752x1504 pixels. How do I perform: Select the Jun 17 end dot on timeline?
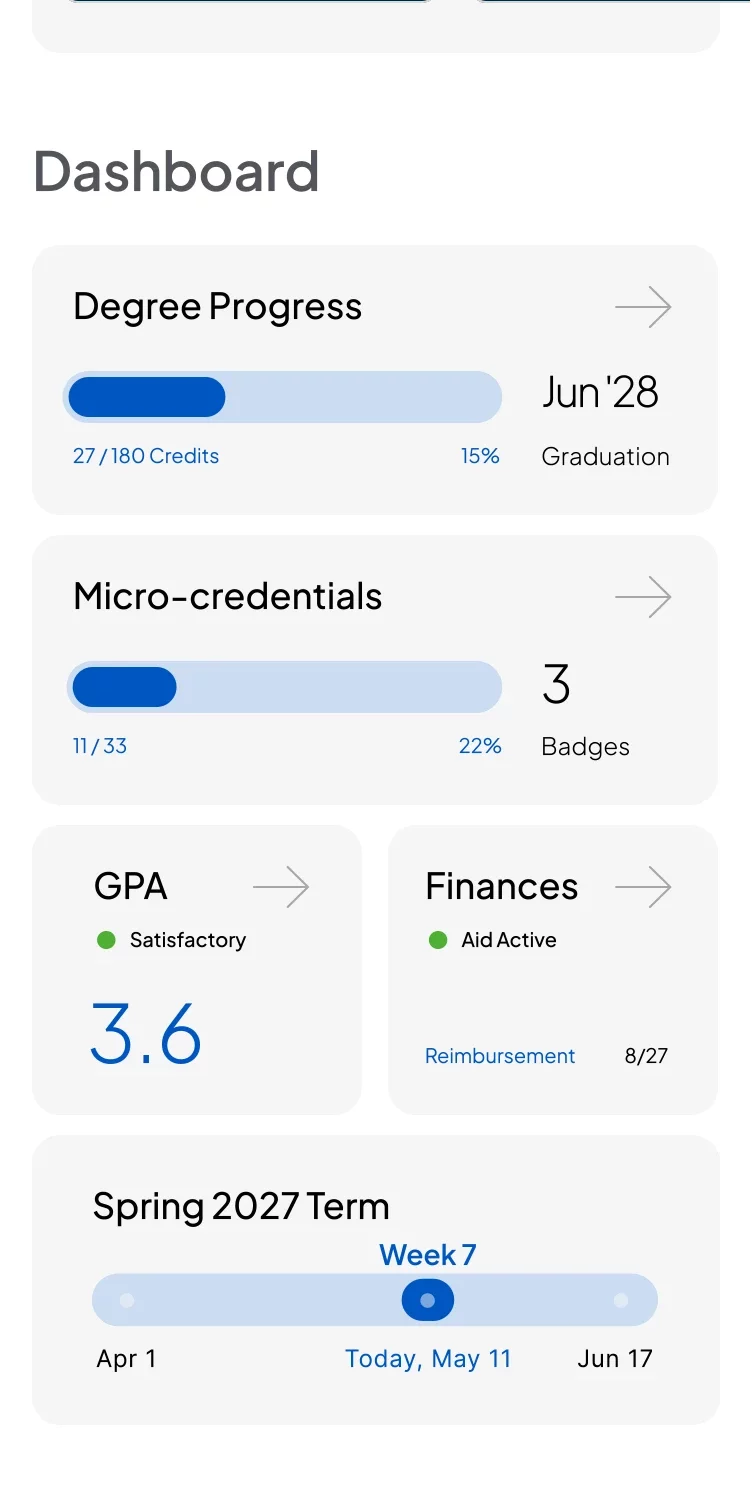point(621,1300)
